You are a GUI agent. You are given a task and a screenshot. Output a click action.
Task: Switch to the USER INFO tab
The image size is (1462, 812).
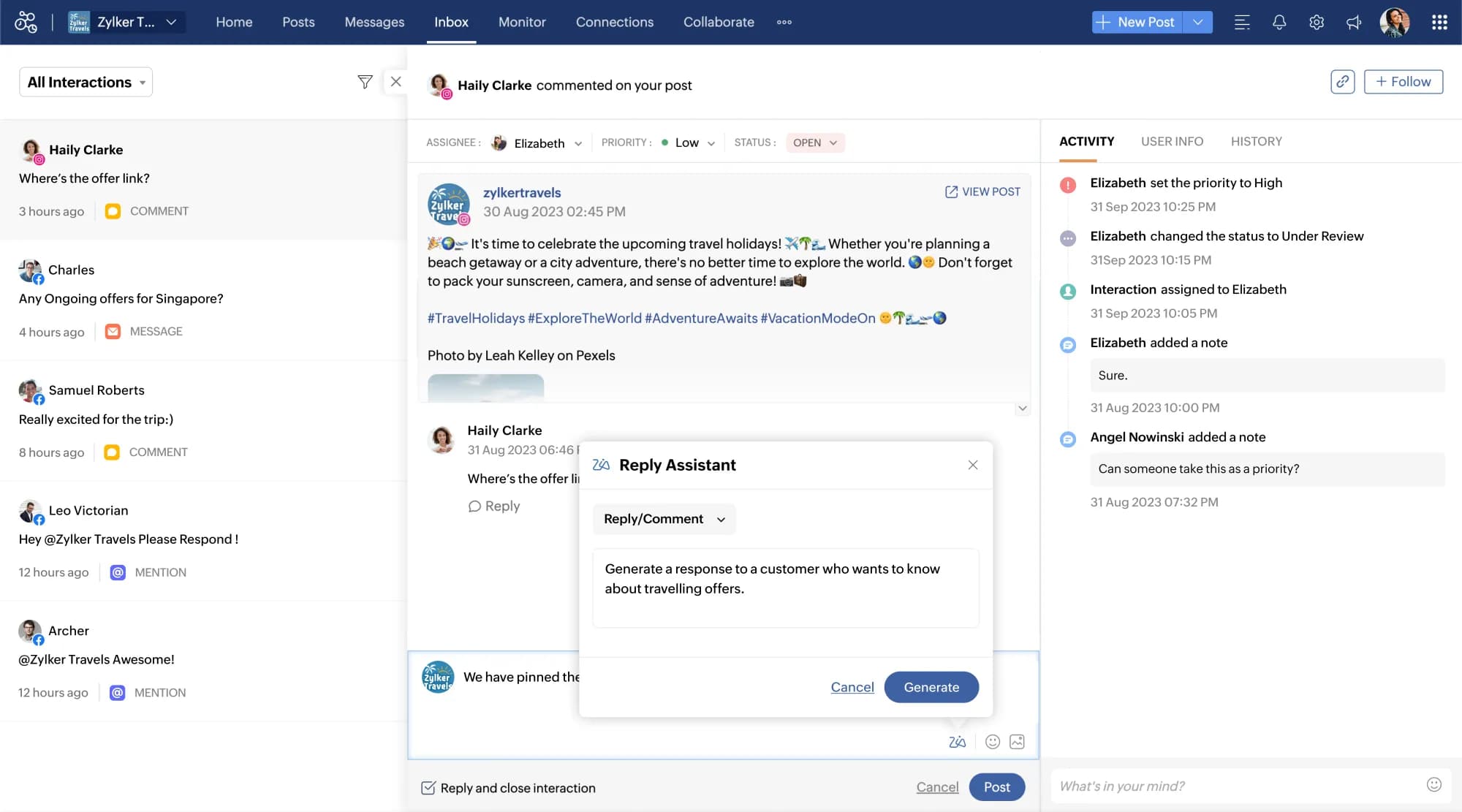pyautogui.click(x=1172, y=141)
